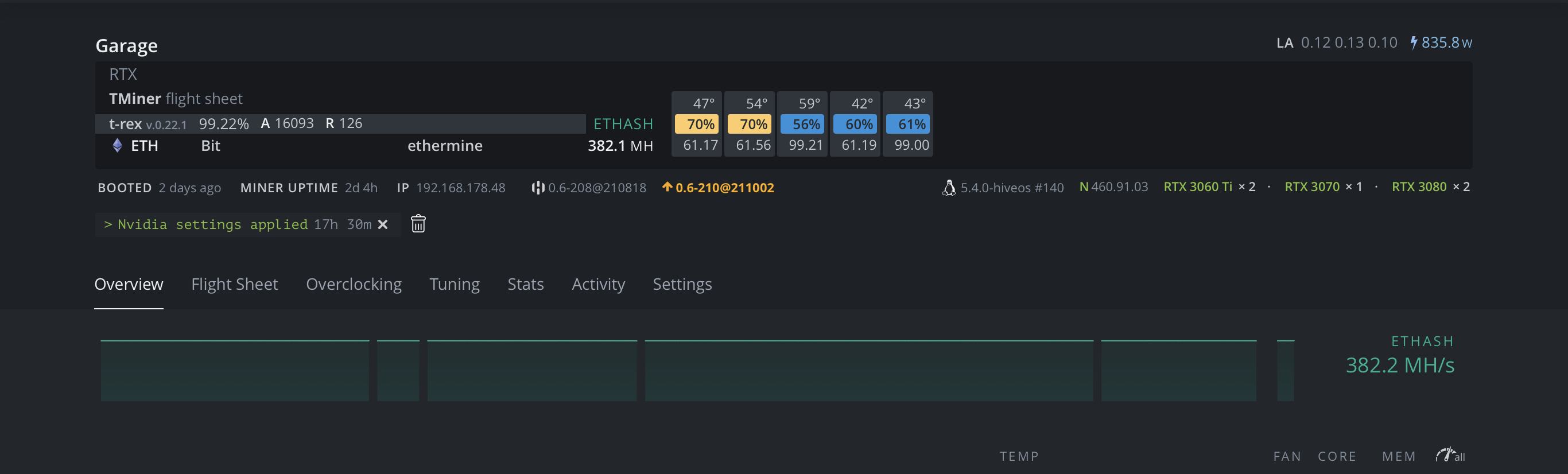The width and height of the screenshot is (1568, 474).
Task: Go to the Tuning tab
Action: 454,284
